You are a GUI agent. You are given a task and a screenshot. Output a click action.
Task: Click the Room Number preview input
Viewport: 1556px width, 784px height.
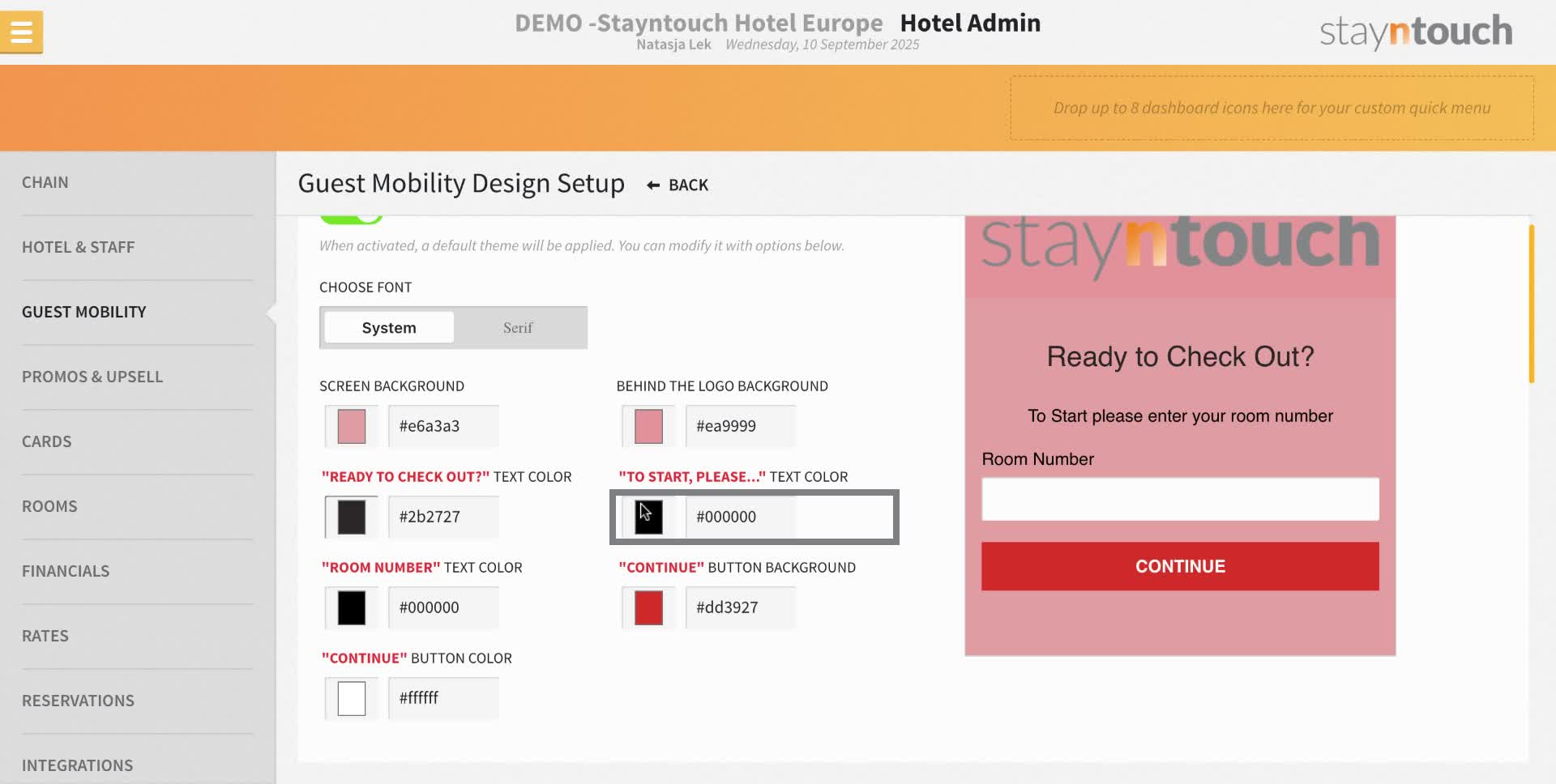coord(1180,499)
